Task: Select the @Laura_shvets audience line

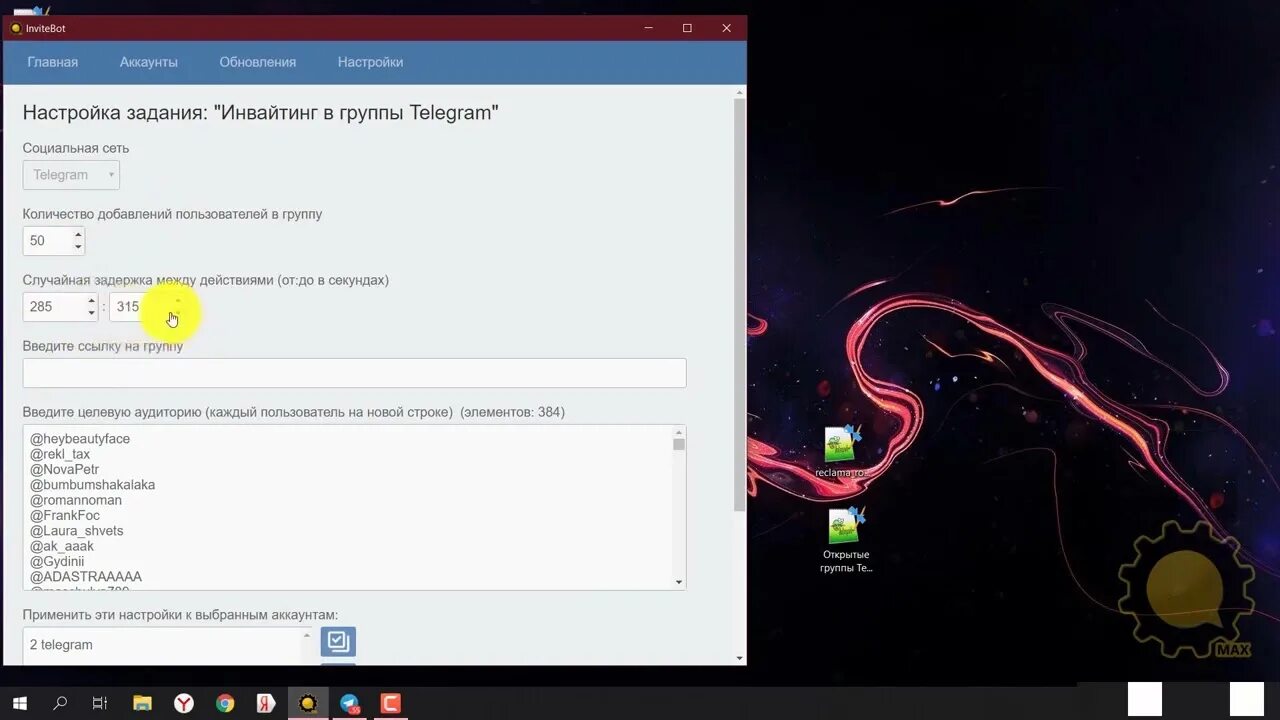Action: (x=77, y=531)
